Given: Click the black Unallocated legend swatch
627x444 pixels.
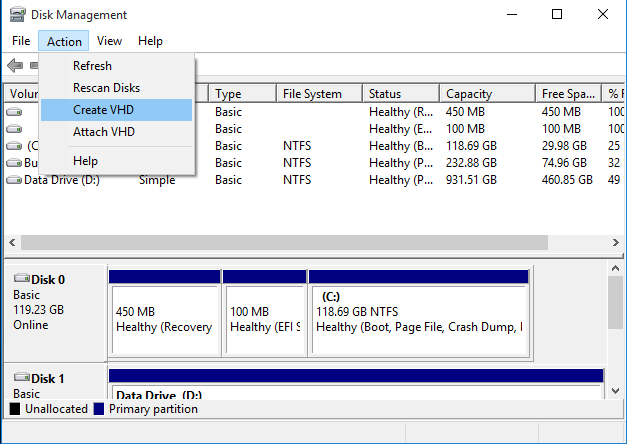Looking at the screenshot, I should tap(15, 409).
